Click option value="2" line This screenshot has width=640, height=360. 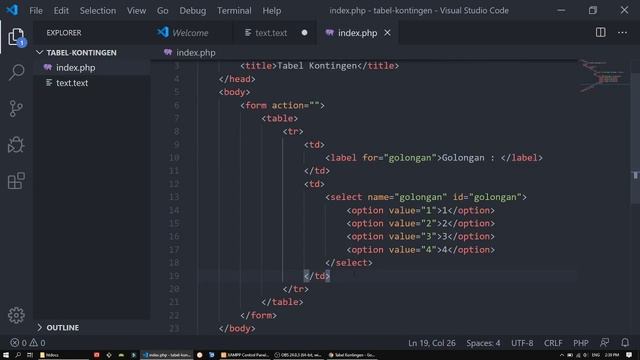[420, 223]
